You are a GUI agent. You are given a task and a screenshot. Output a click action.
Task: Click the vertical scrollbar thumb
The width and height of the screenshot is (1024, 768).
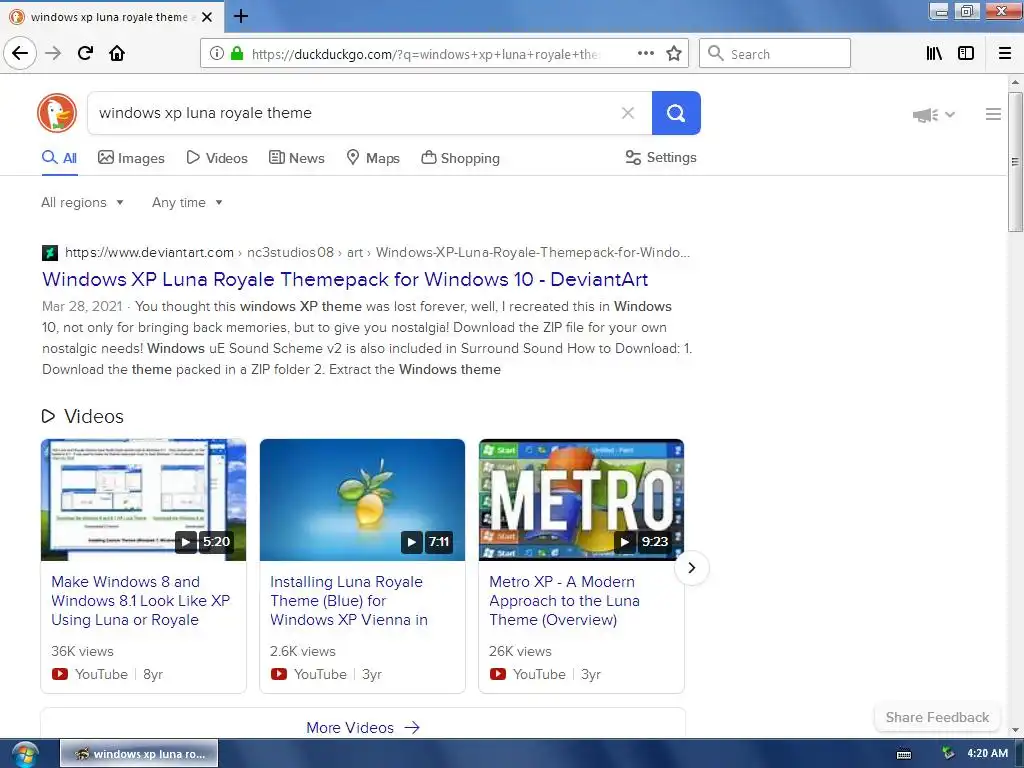1015,162
